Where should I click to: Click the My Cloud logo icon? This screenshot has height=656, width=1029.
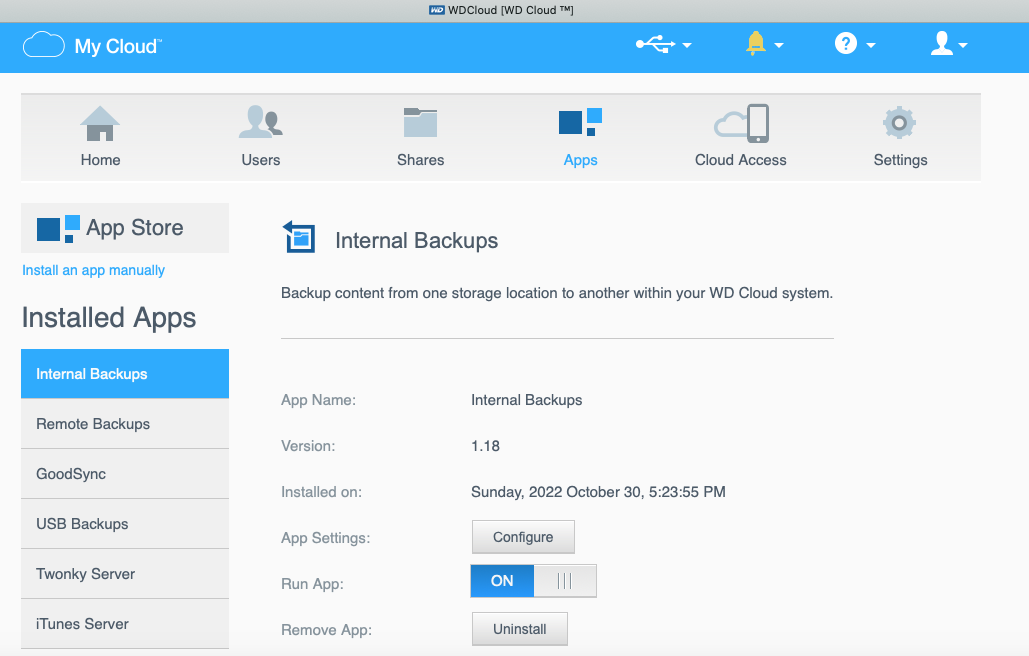[43, 45]
